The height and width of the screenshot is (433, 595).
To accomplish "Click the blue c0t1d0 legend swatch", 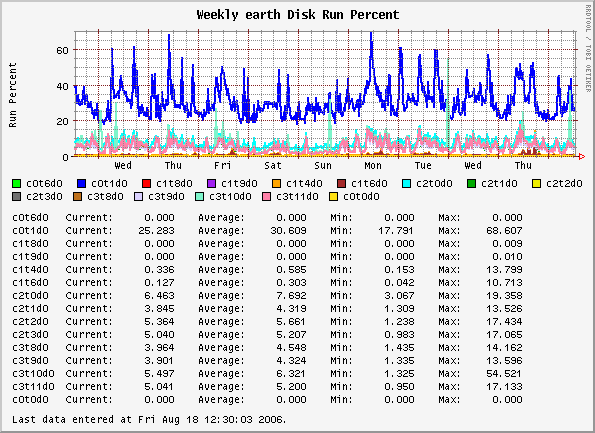I will [81, 184].
